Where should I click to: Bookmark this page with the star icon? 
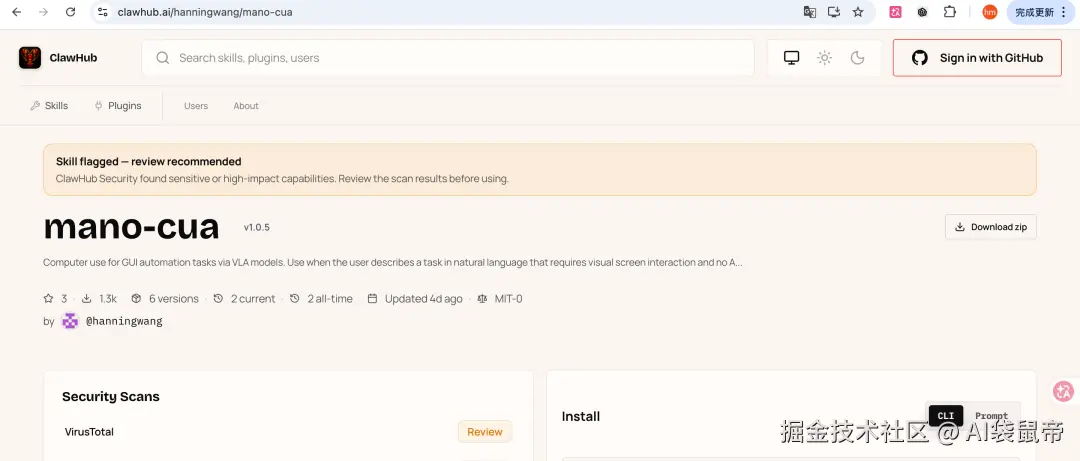click(x=858, y=12)
